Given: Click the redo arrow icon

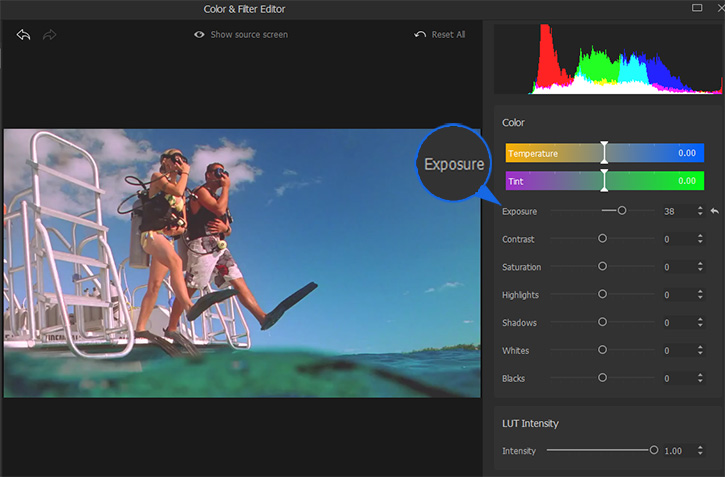Looking at the screenshot, I should [x=50, y=34].
